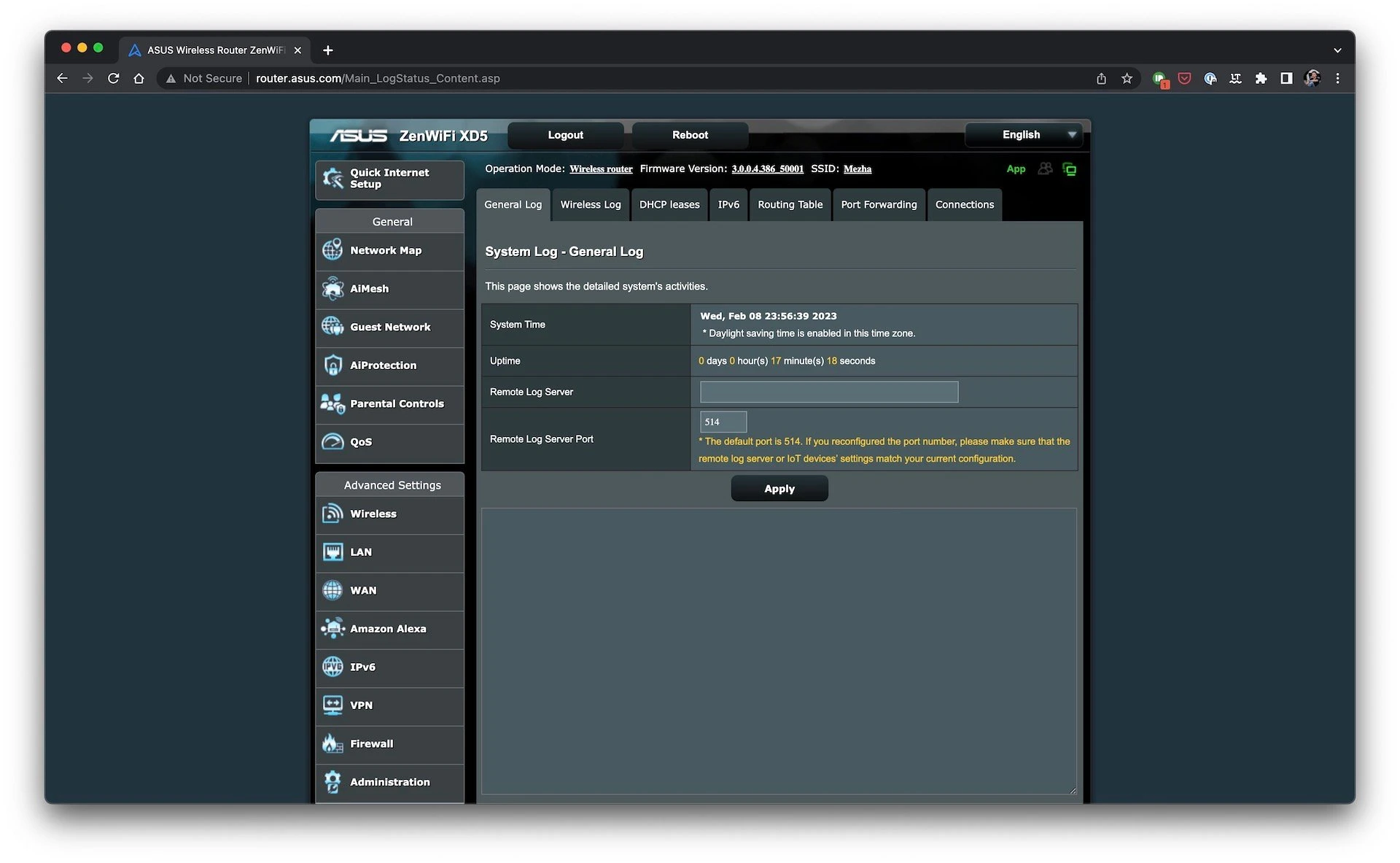
Task: Click the VPN monitor icon
Action: [x=332, y=705]
